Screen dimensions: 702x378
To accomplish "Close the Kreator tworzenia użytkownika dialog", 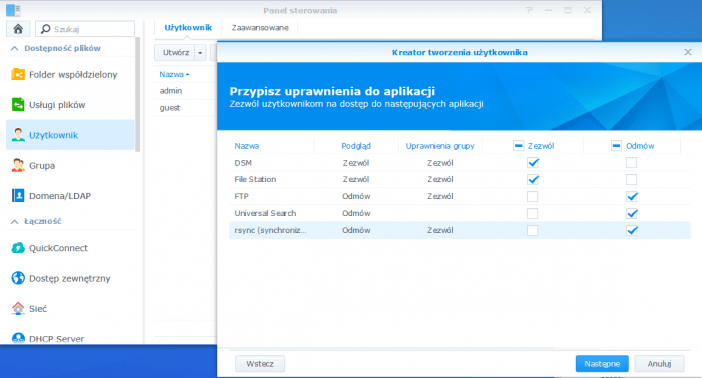I will (688, 52).
